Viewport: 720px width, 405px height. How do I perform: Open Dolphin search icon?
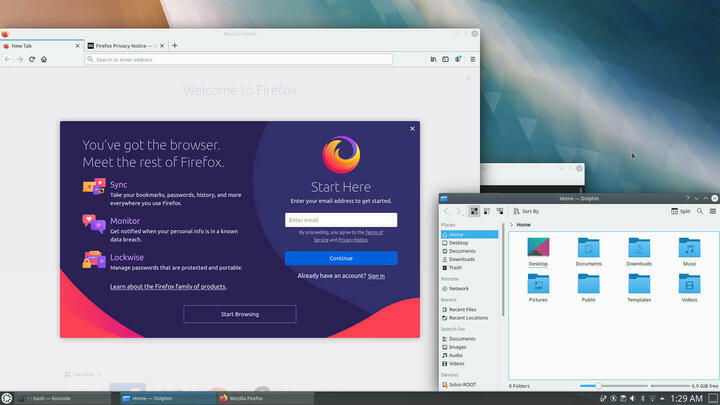[700, 211]
